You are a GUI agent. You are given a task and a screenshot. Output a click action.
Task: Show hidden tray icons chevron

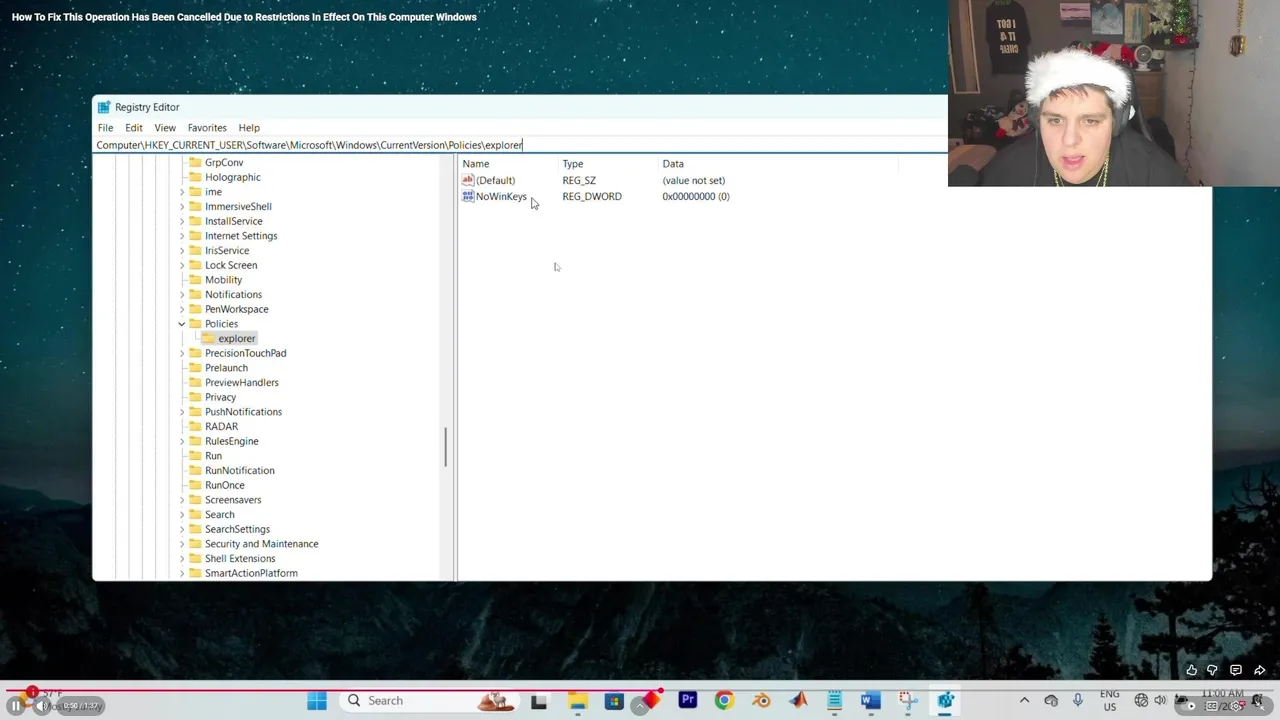pyautogui.click(x=1024, y=701)
